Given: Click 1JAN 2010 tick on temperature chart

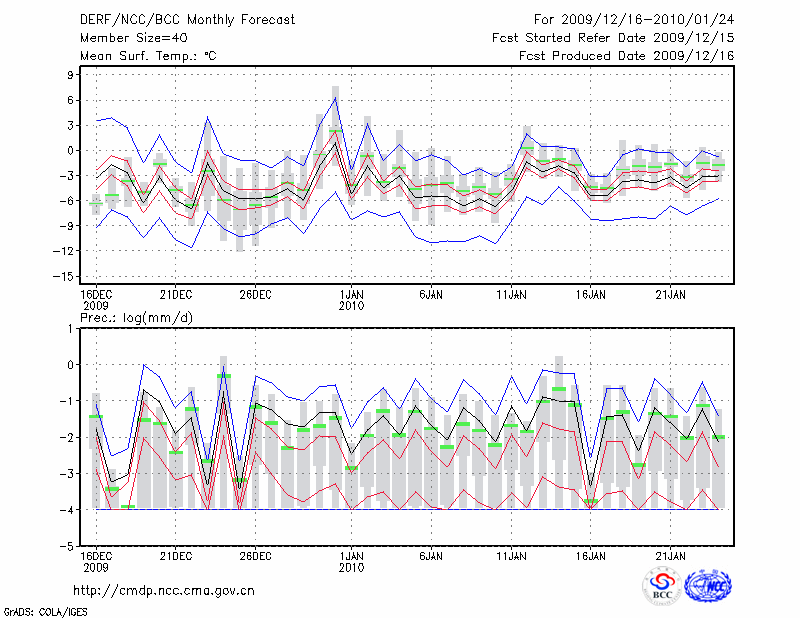Looking at the screenshot, I should pos(351,300).
